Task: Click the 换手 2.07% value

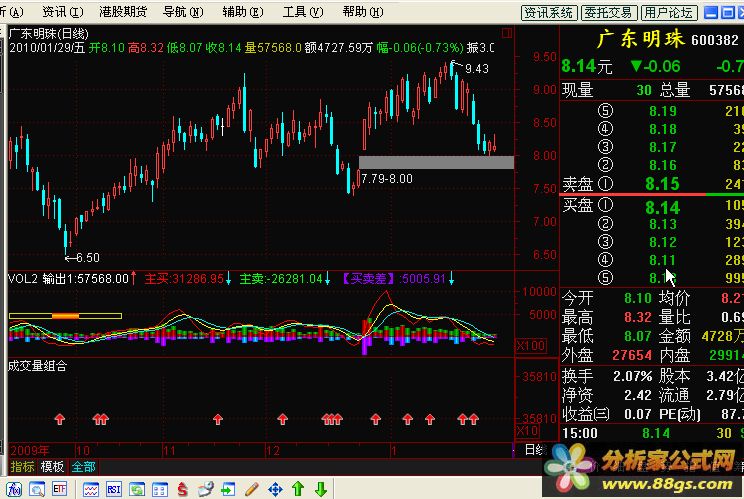Action: point(632,376)
